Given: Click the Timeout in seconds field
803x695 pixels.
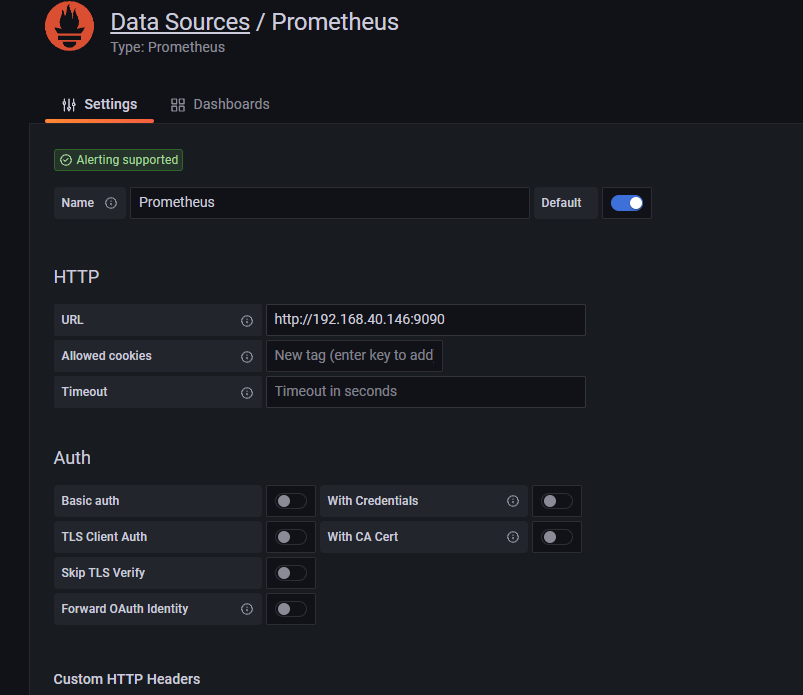Looking at the screenshot, I should click(x=426, y=392).
